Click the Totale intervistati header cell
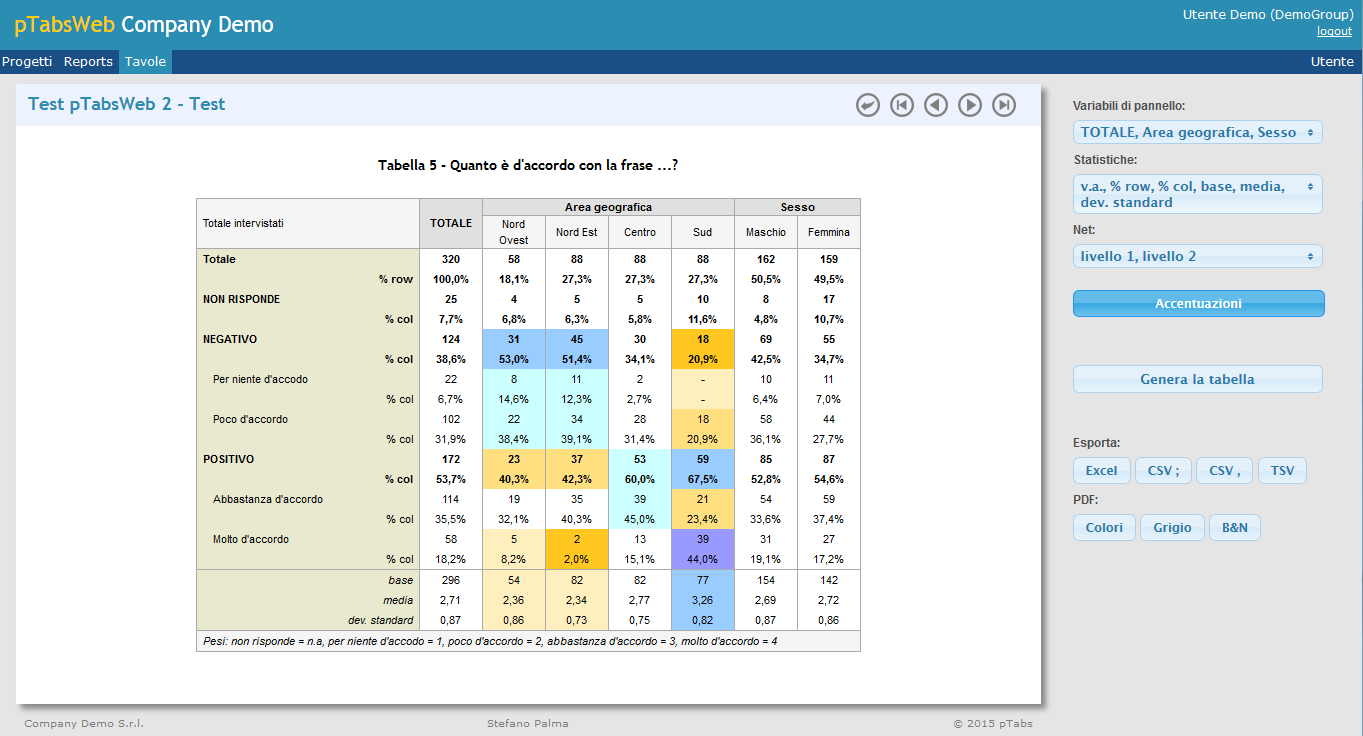This screenshot has width=1363, height=736. click(308, 223)
